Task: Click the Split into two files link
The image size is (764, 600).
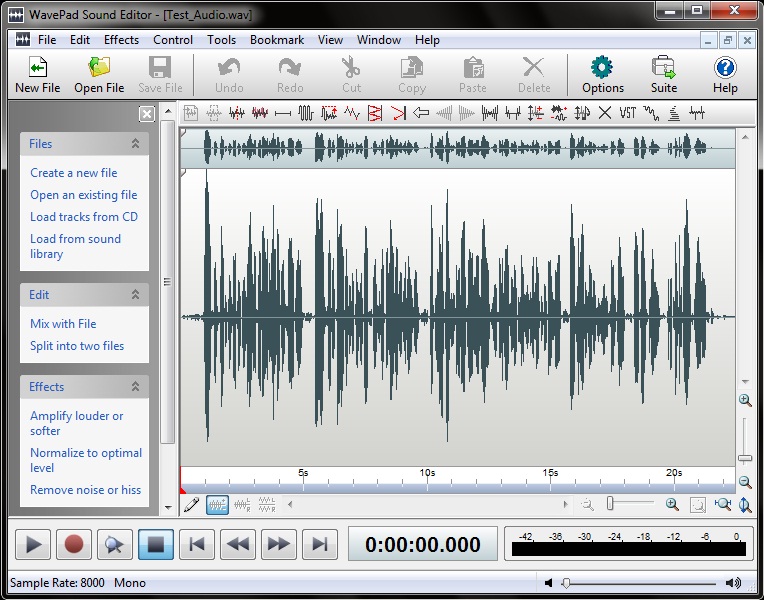Action: [77, 346]
